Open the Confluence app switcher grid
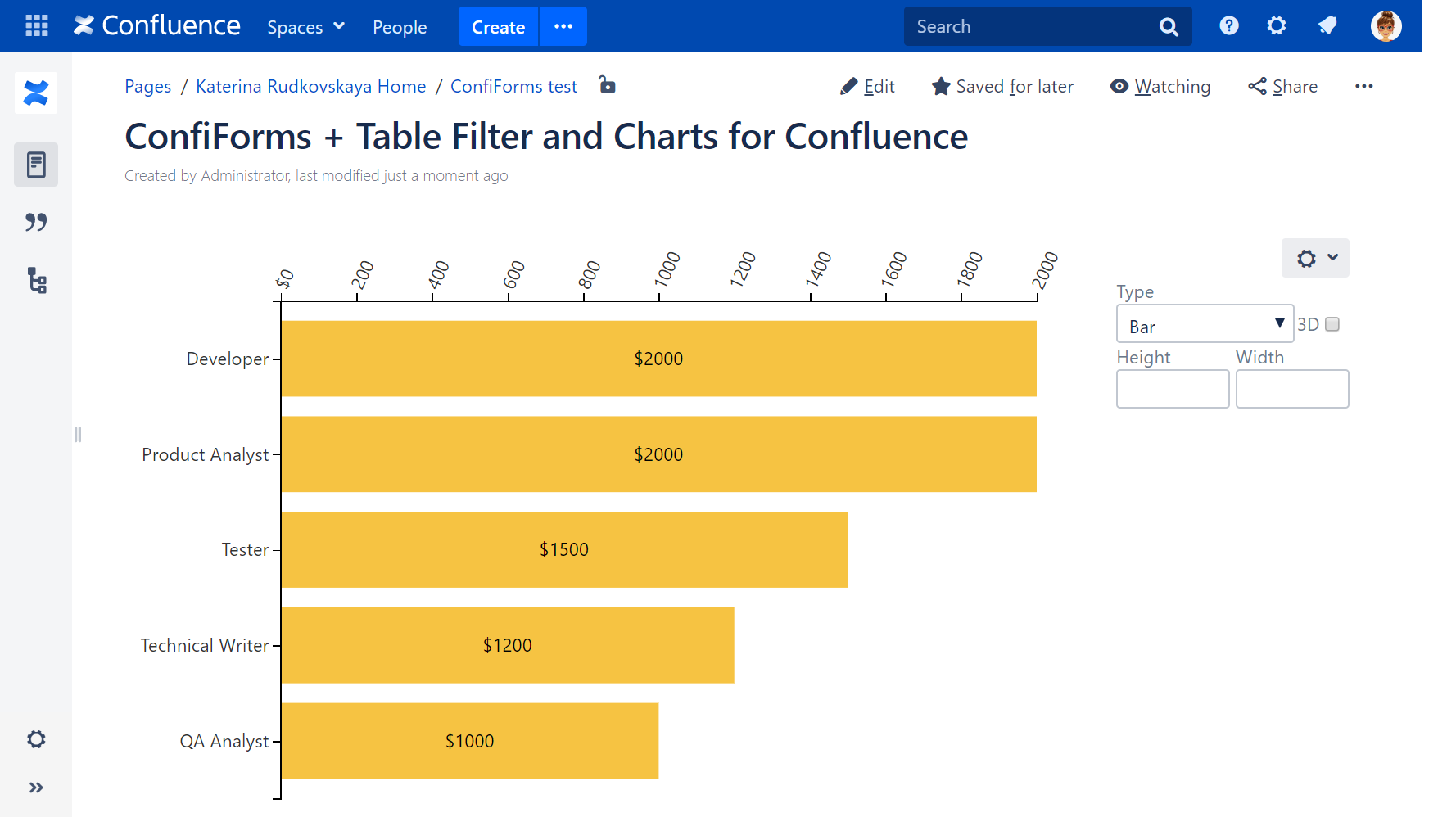Image resolution: width=1456 pixels, height=817 pixels. tap(36, 25)
